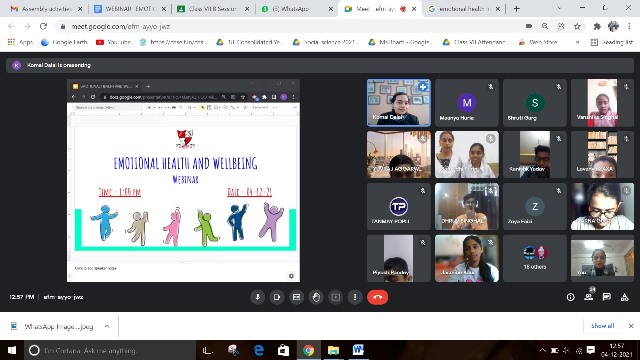Open the meeting details info icon
The height and width of the screenshot is (360, 640).
[570, 297]
